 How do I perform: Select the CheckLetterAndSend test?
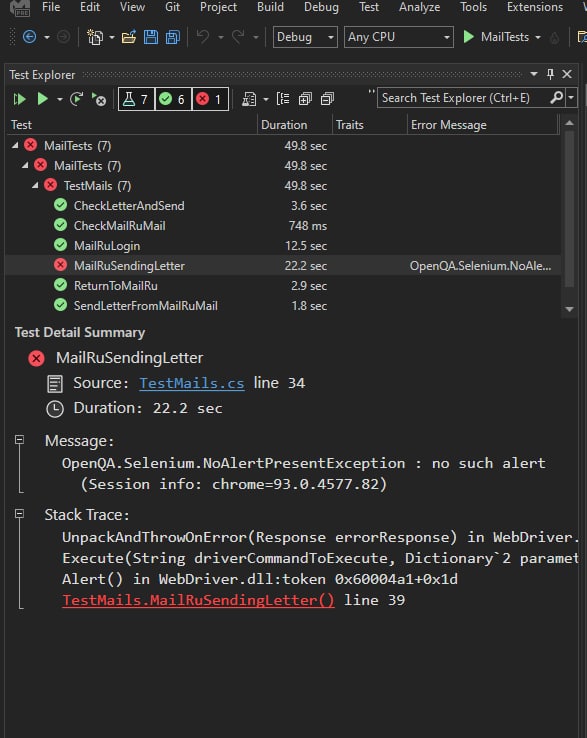pos(129,206)
